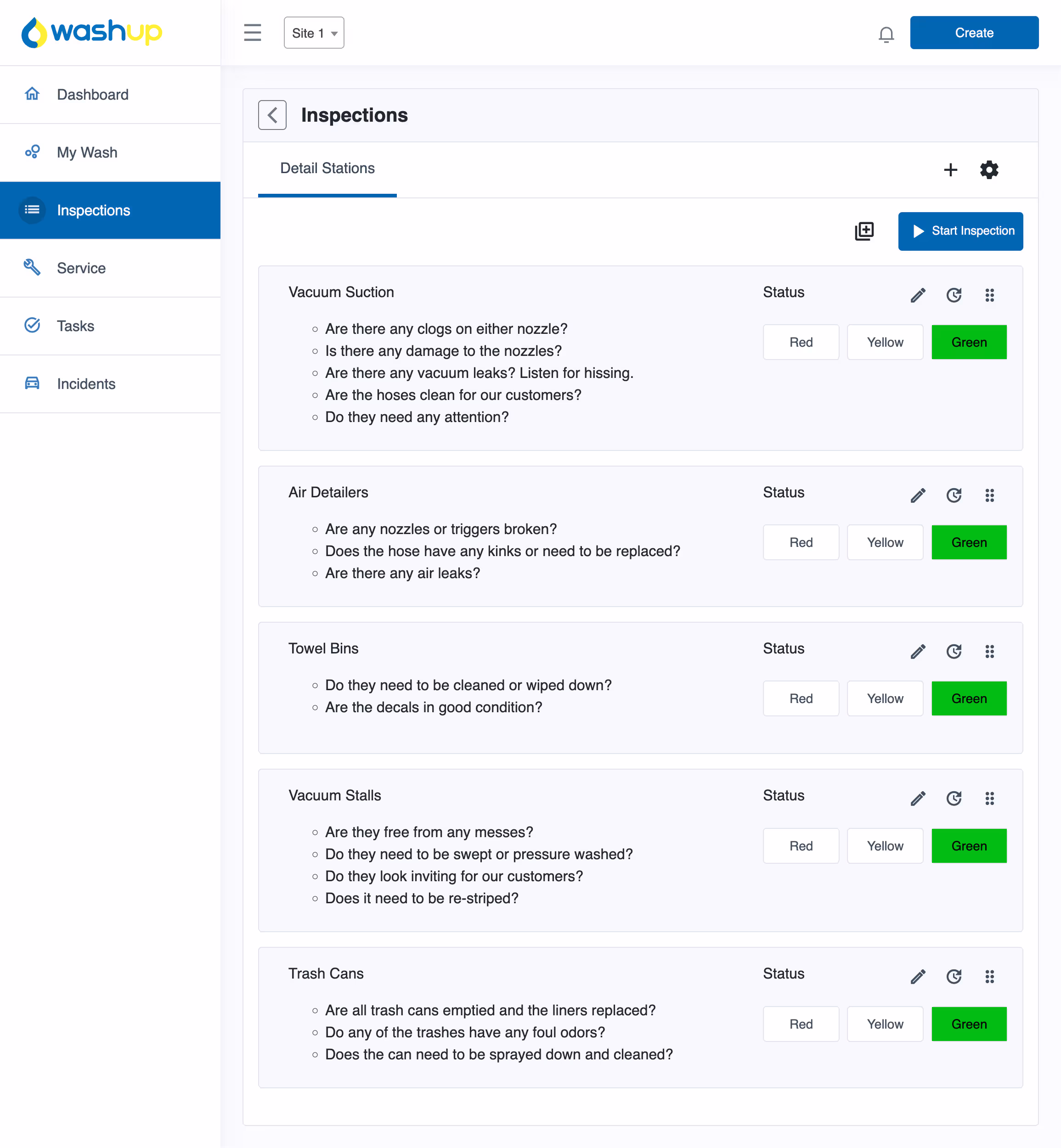
Task: Set Air Detailers status to Yellow
Action: click(x=885, y=542)
